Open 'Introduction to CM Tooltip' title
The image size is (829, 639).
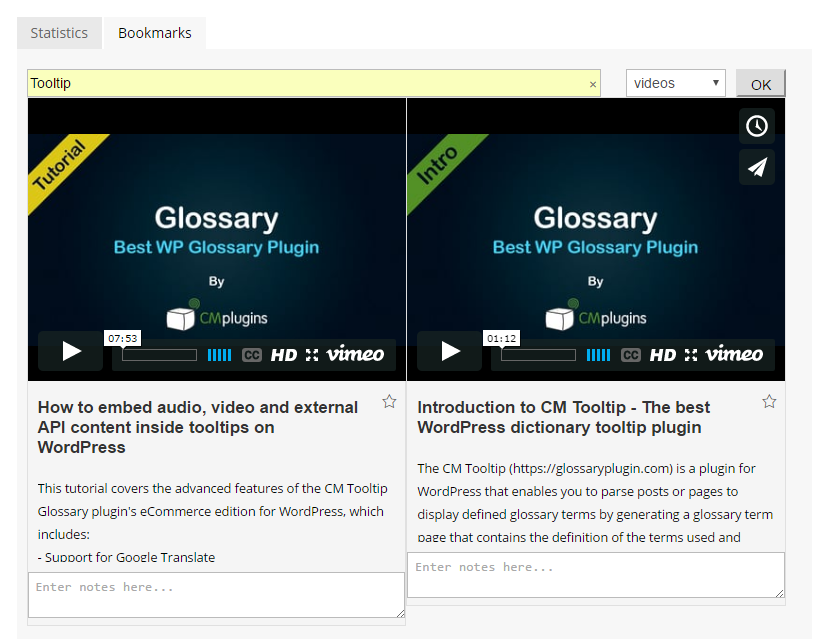564,417
